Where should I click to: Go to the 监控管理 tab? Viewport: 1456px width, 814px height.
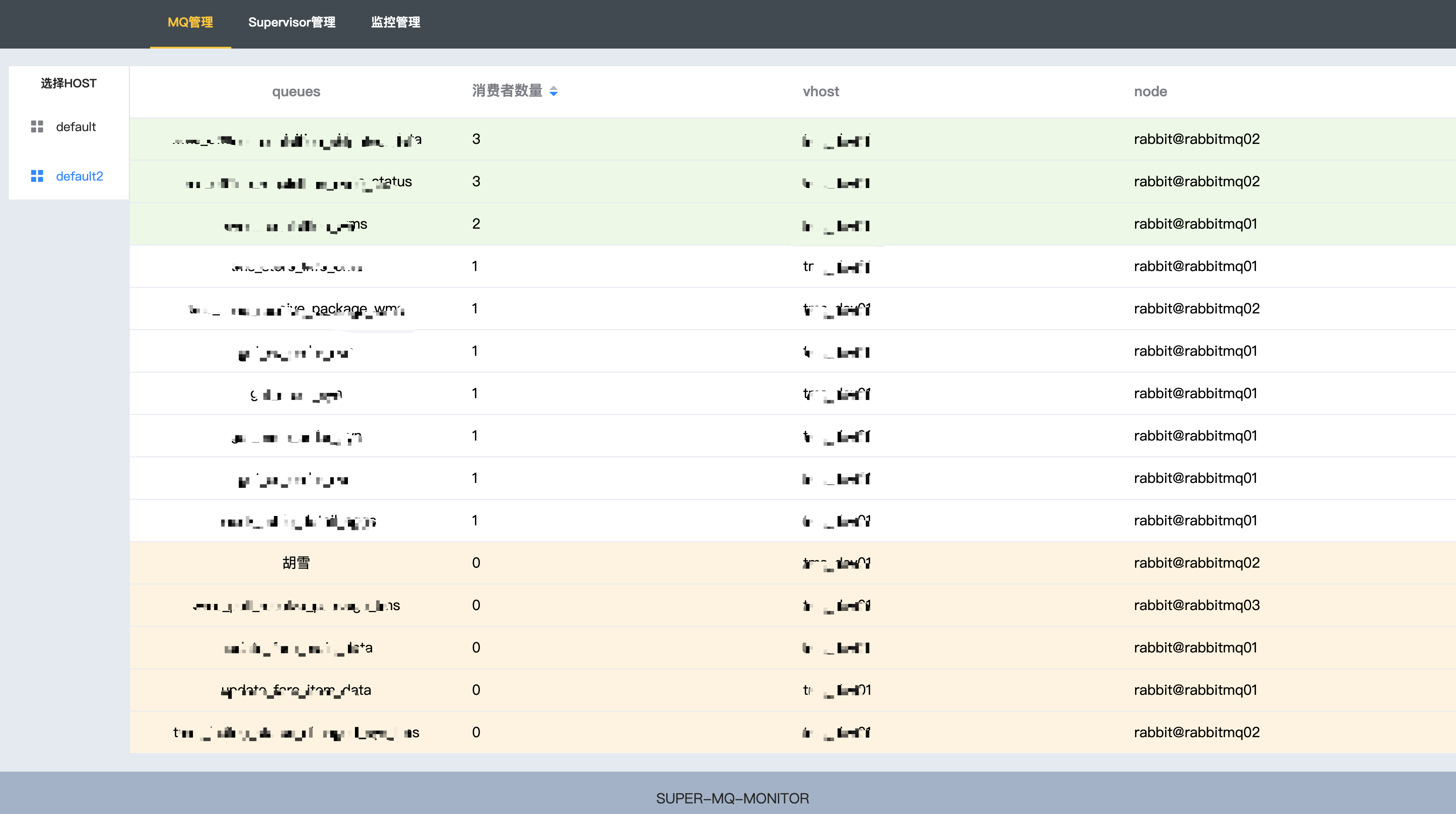[395, 23]
